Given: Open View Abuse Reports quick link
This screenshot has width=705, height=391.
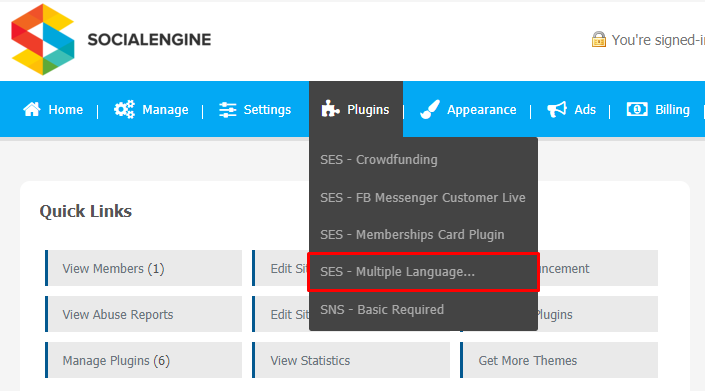Looking at the screenshot, I should pos(143,314).
